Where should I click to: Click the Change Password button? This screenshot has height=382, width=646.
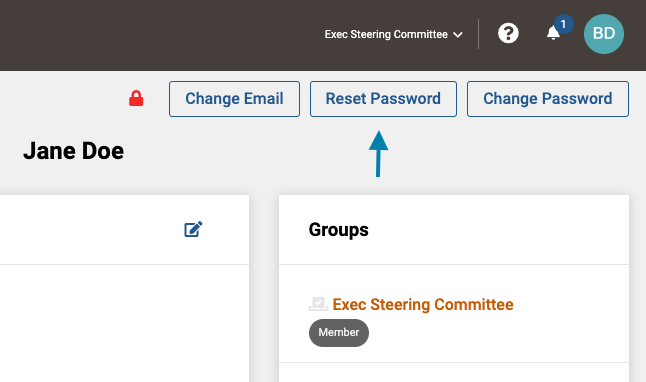pos(548,99)
